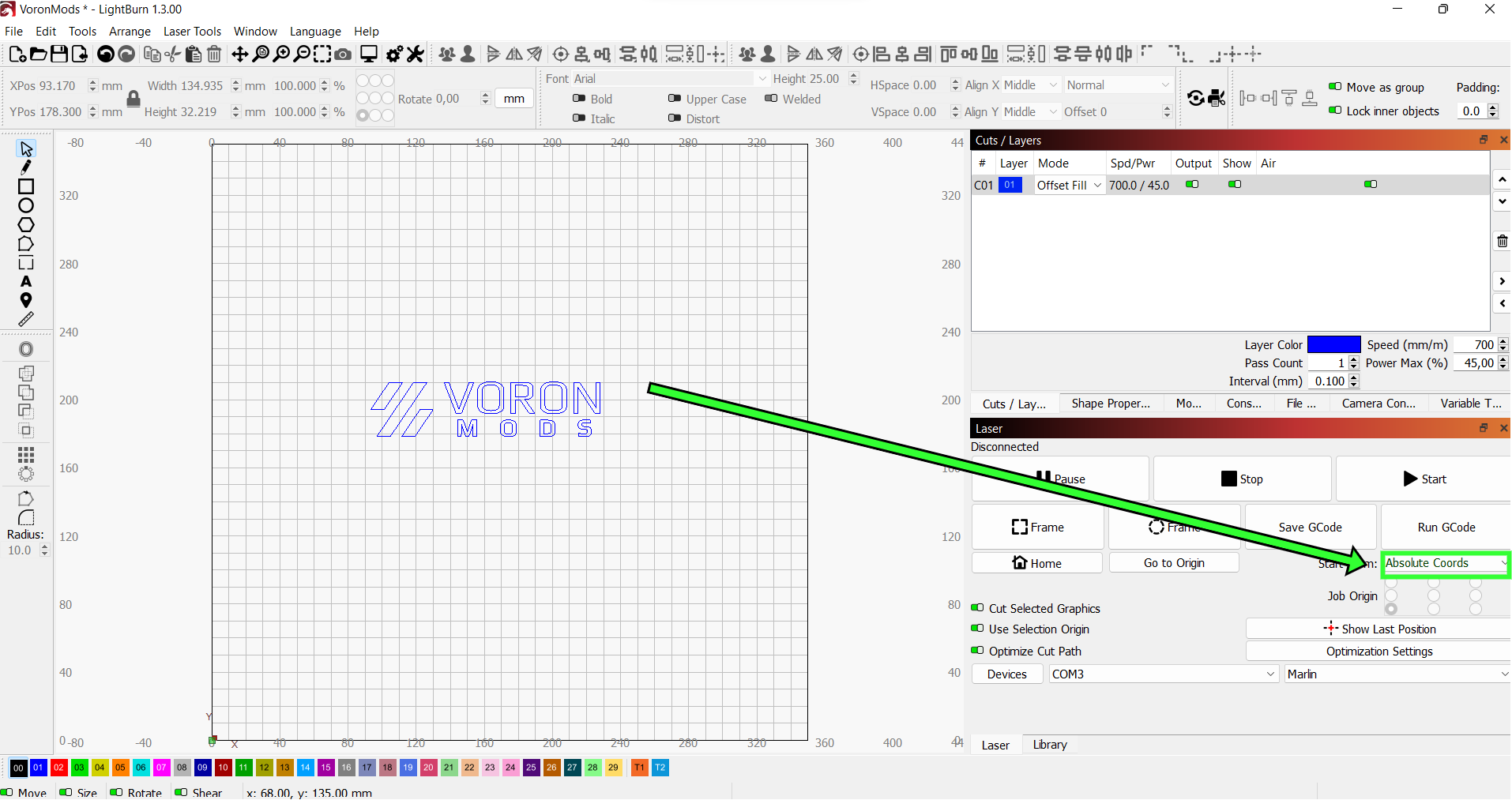Open the Laser Tools menu
1512x800 pixels.
(x=192, y=32)
